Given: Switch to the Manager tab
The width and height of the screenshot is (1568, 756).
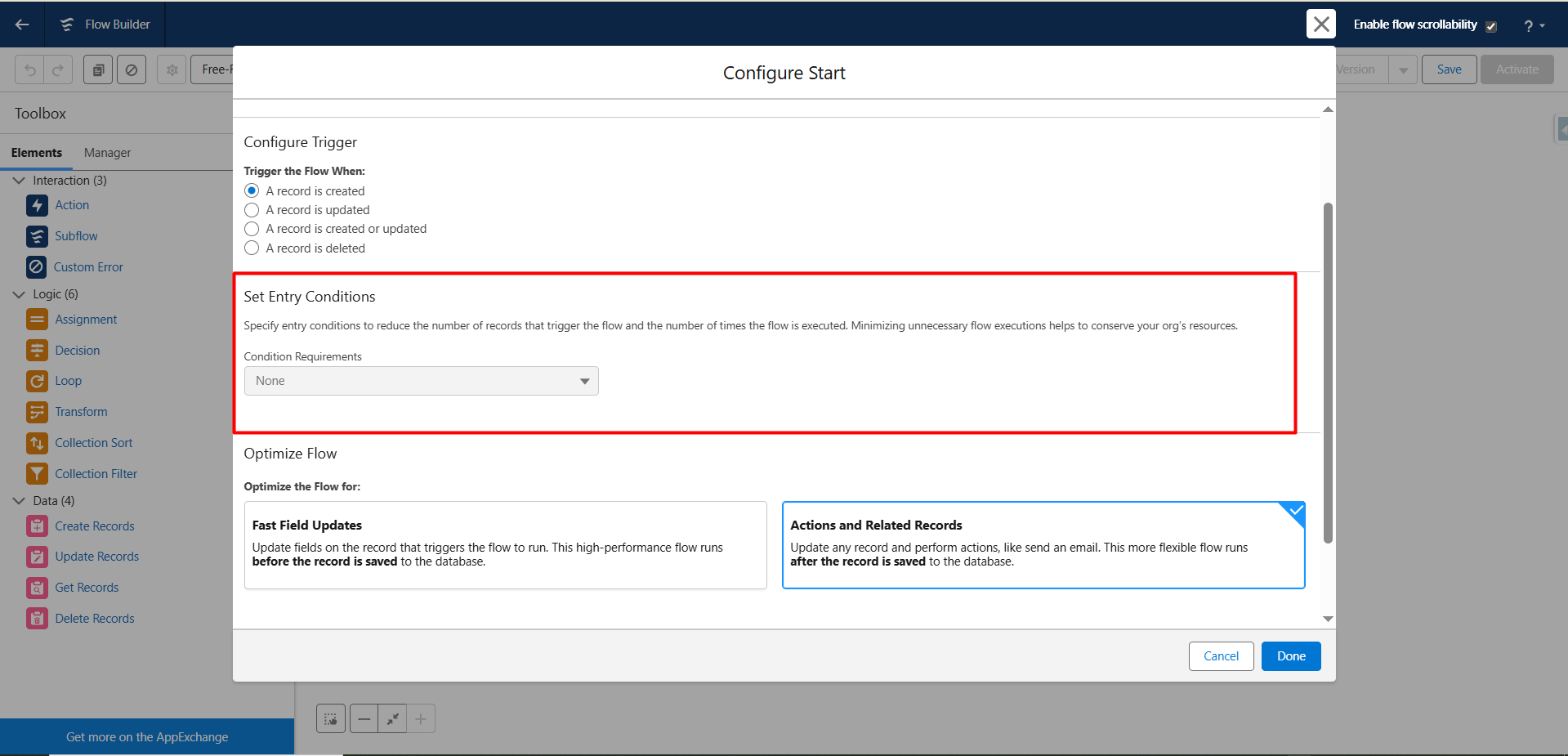Looking at the screenshot, I should tap(107, 153).
